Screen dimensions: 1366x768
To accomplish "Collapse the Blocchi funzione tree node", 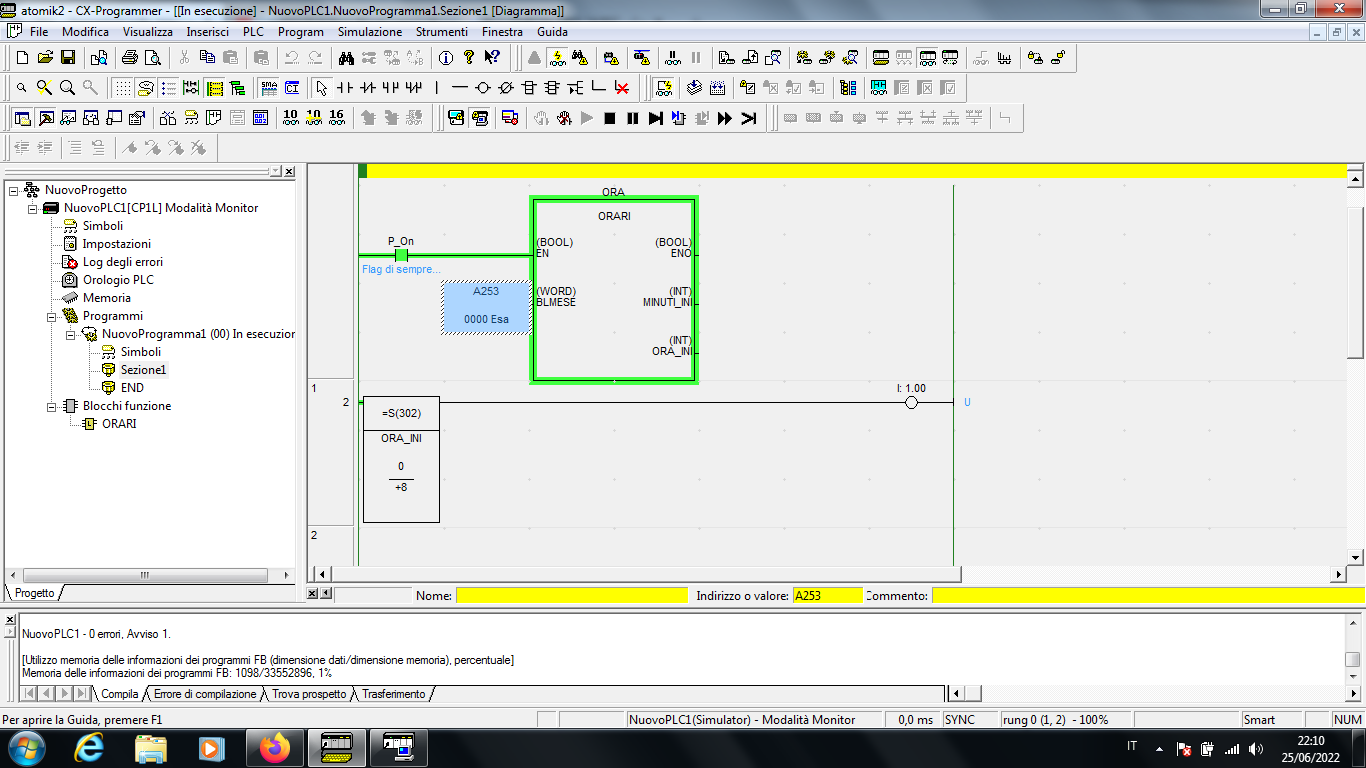I will 52,406.
